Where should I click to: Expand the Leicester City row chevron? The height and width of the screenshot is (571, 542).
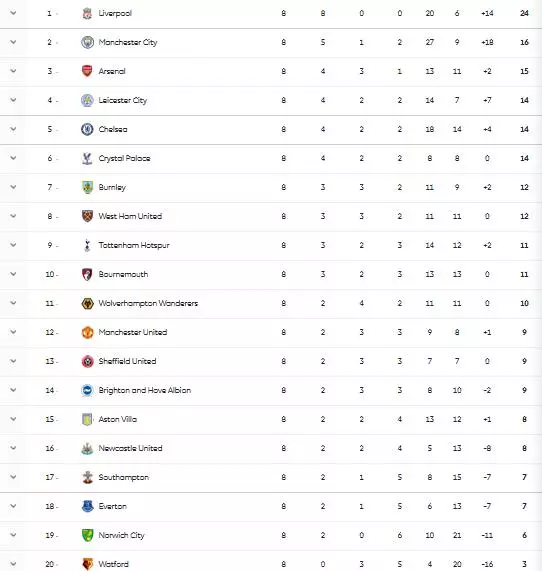(x=13, y=100)
